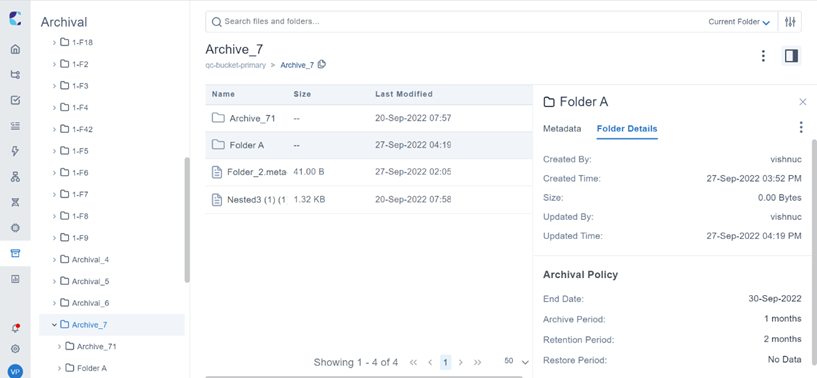Screen dimensions: 817x378
Task: Switch to the Metadata tab
Action: 562,129
